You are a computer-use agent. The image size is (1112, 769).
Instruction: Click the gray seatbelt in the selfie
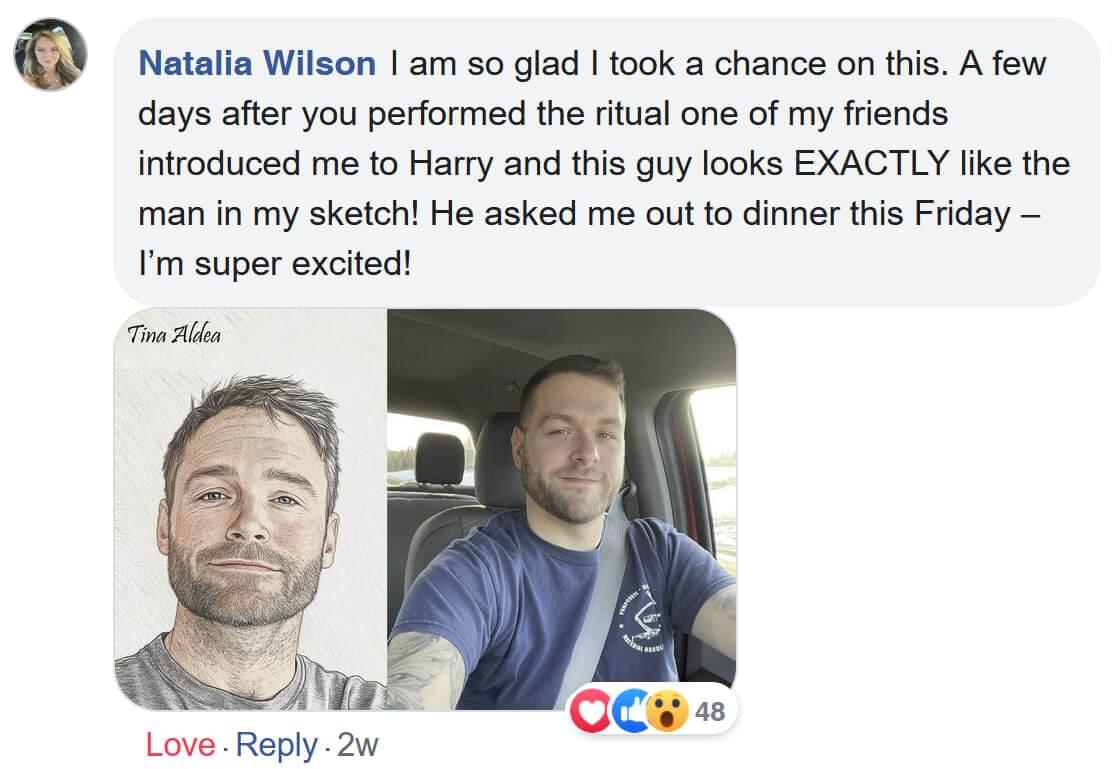click(607, 600)
